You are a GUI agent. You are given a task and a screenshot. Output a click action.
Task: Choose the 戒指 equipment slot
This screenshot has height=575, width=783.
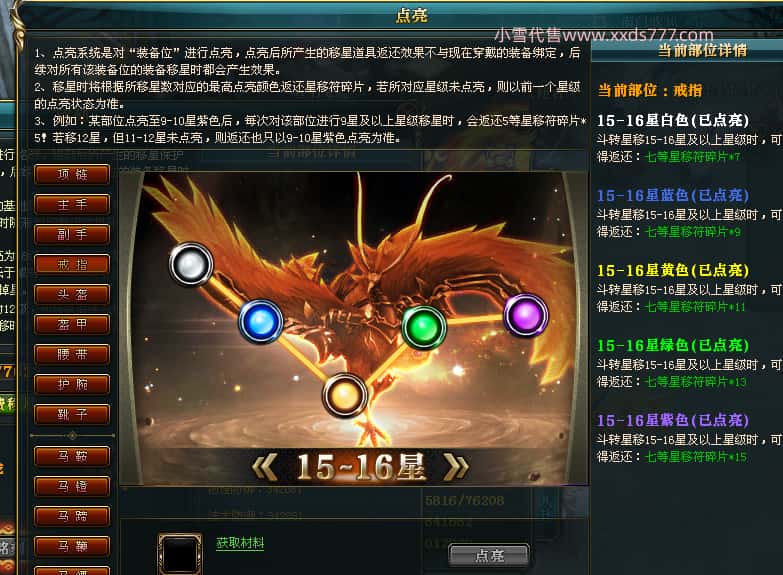click(x=72, y=264)
